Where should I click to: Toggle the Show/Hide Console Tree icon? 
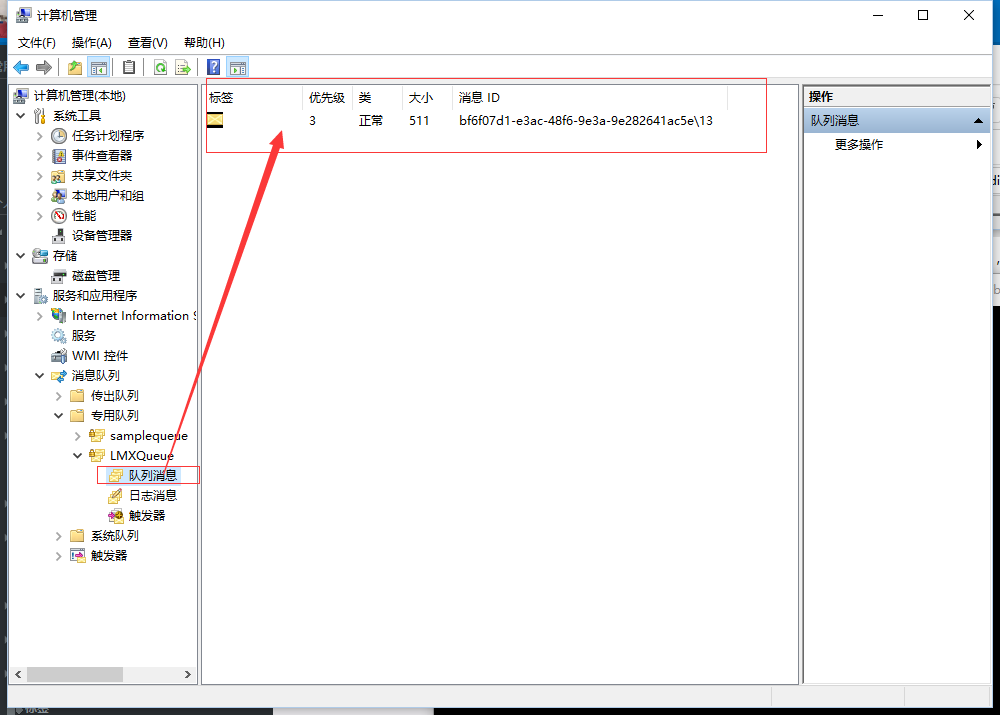[99, 67]
